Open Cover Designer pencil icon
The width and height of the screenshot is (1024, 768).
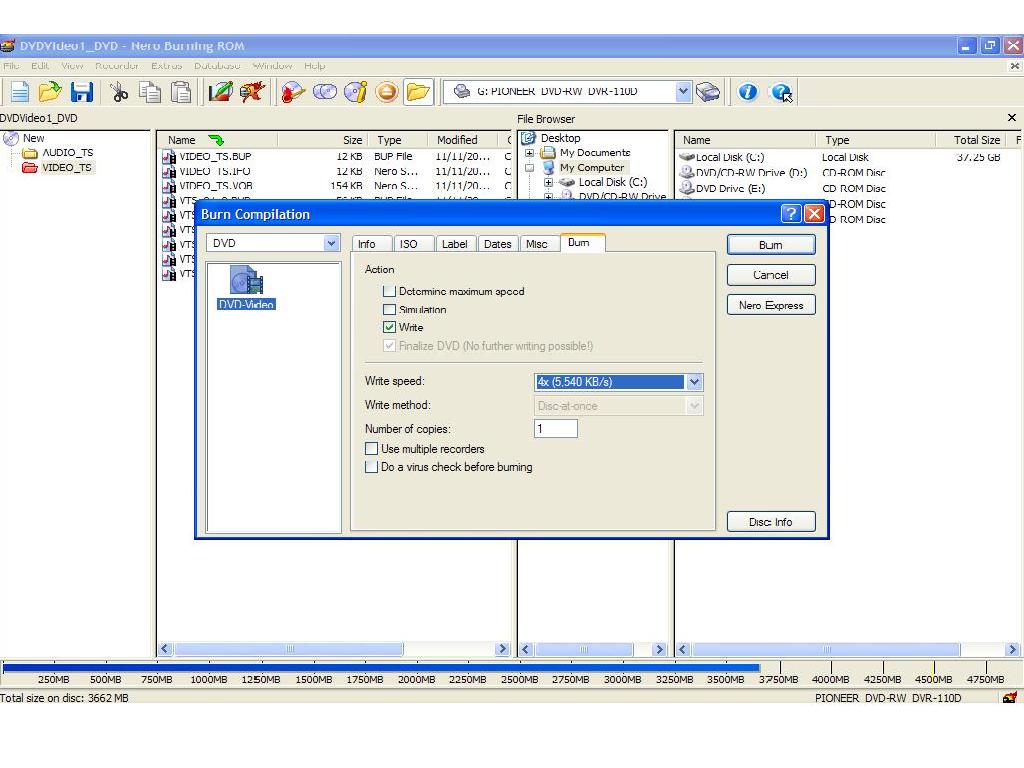coord(221,92)
